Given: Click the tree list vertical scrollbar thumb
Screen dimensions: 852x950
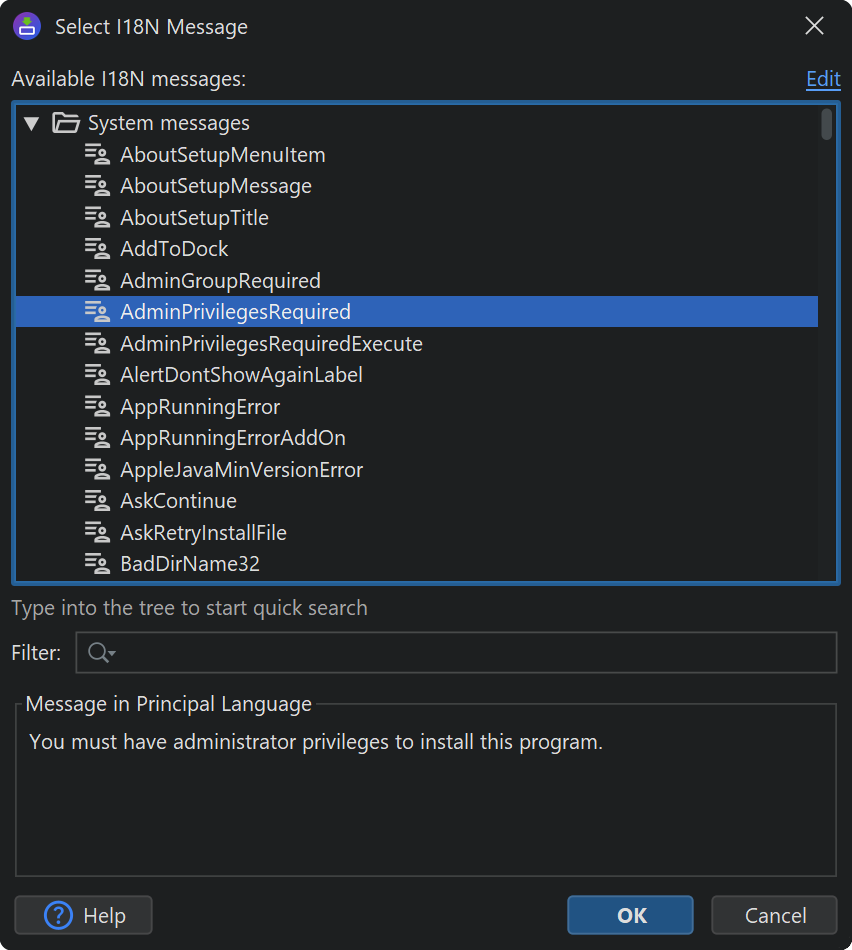Looking at the screenshot, I should coord(826,124).
